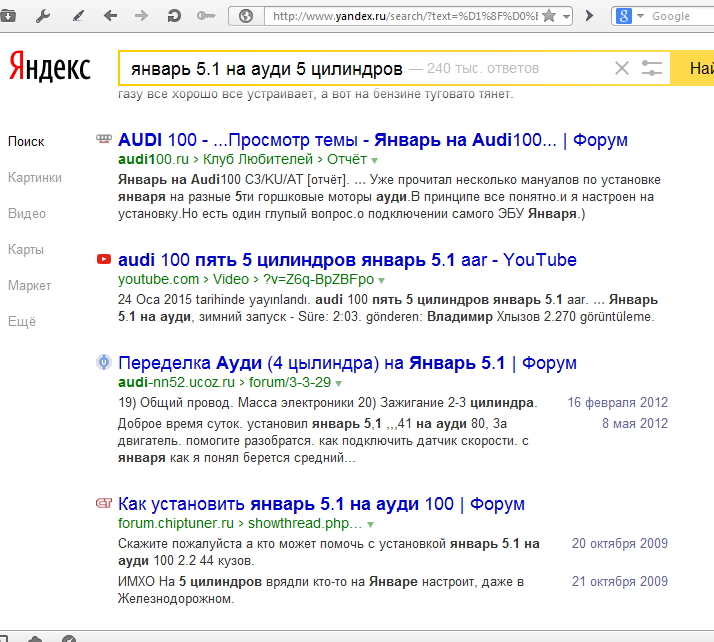The width and height of the screenshot is (714, 642).
Task: Click the YouTube favicon icon
Action: click(104, 259)
